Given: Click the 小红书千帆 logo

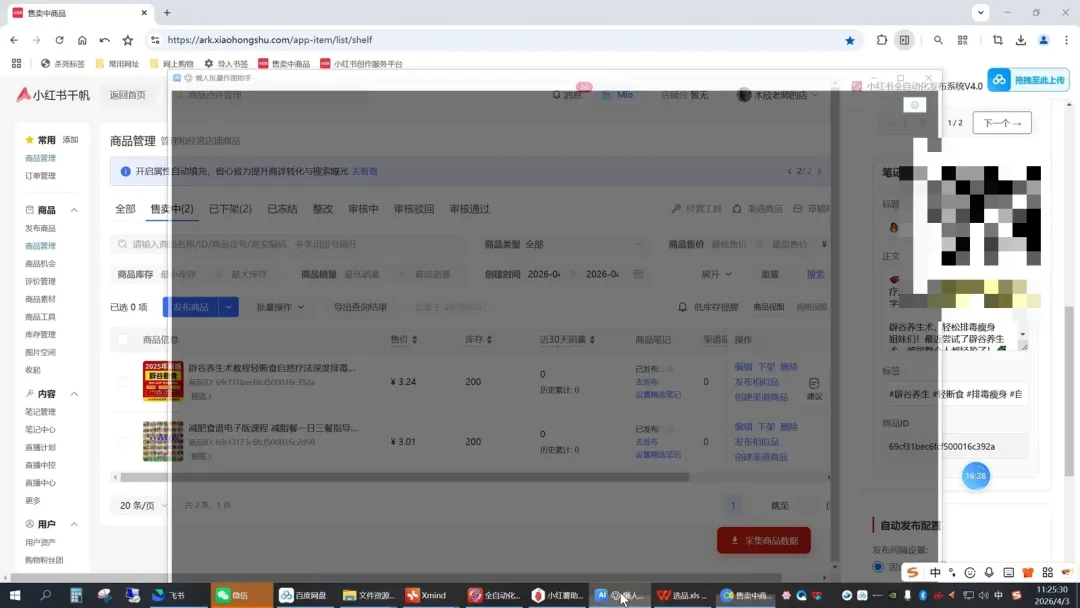Looking at the screenshot, I should tap(53, 95).
